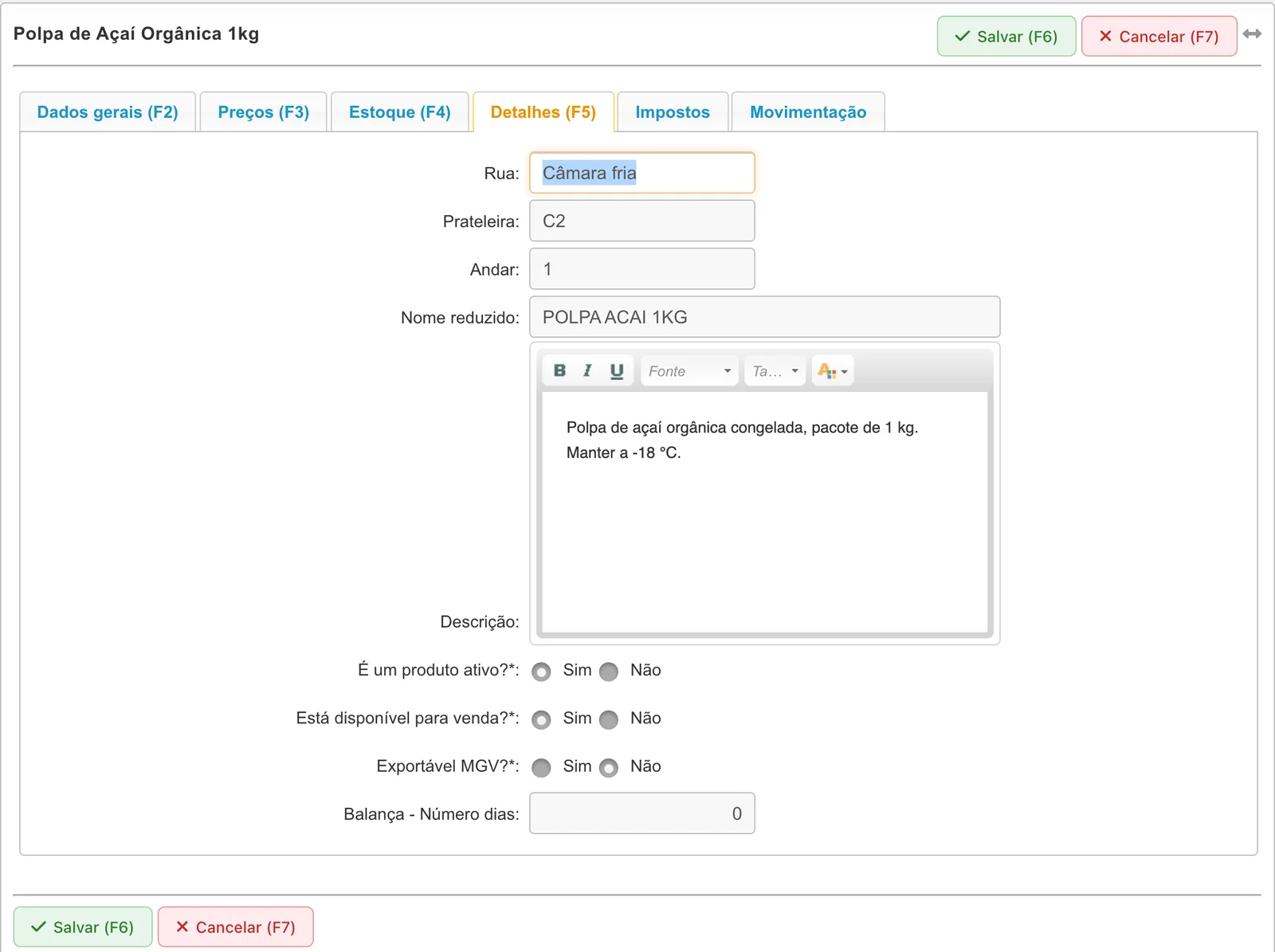Click the product title Polpa de Açaí Orgânica 1kg

coord(136,33)
